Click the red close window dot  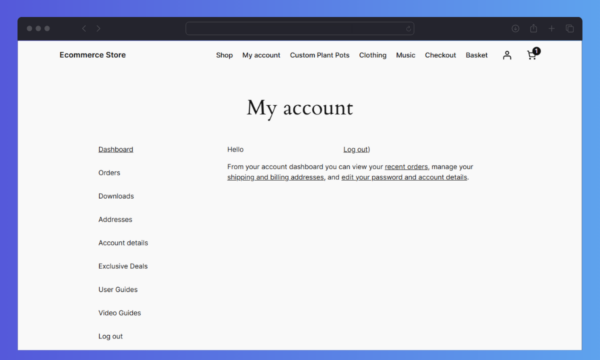[29, 28]
